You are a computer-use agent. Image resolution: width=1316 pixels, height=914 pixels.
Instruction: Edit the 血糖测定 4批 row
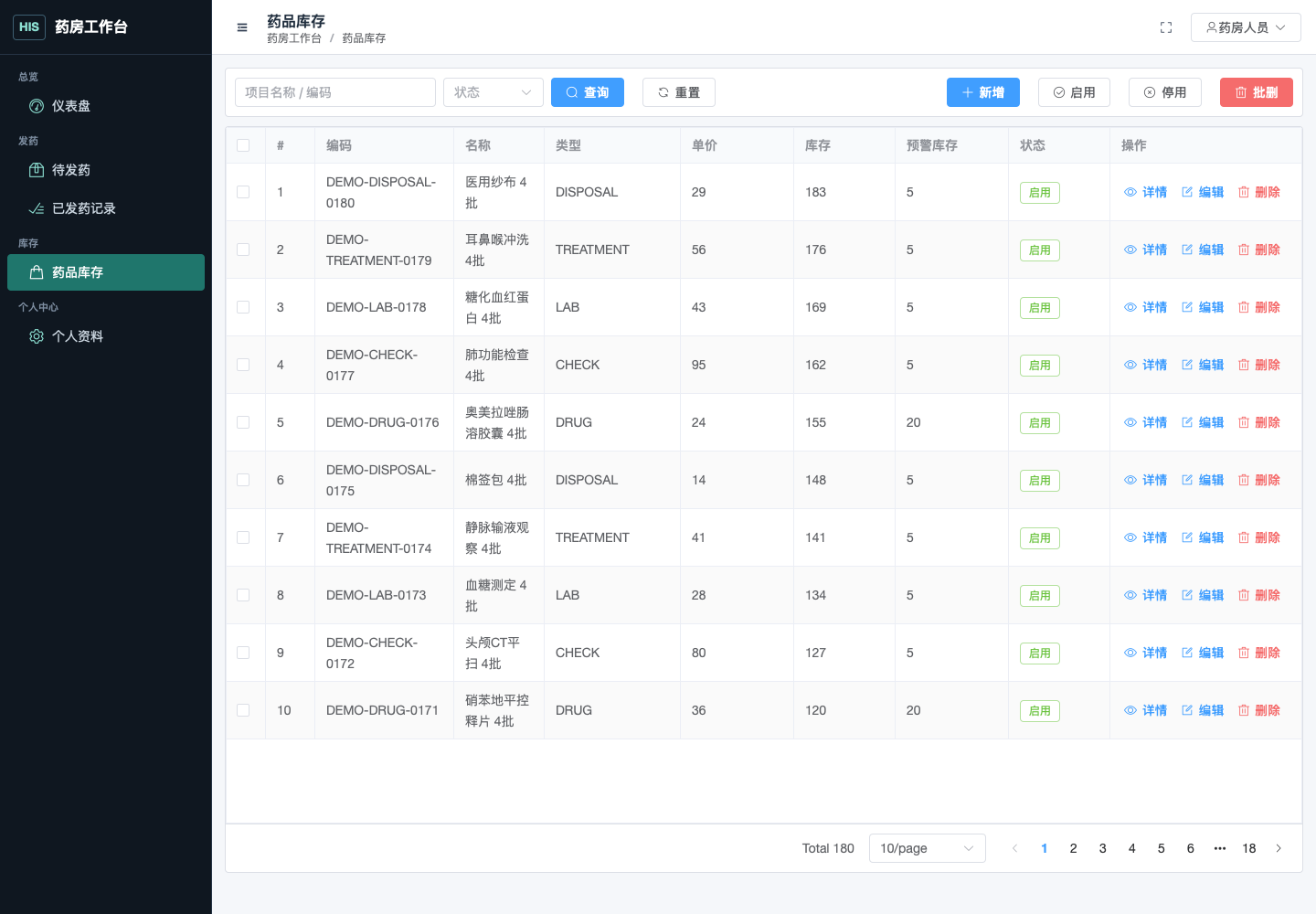click(x=1203, y=595)
